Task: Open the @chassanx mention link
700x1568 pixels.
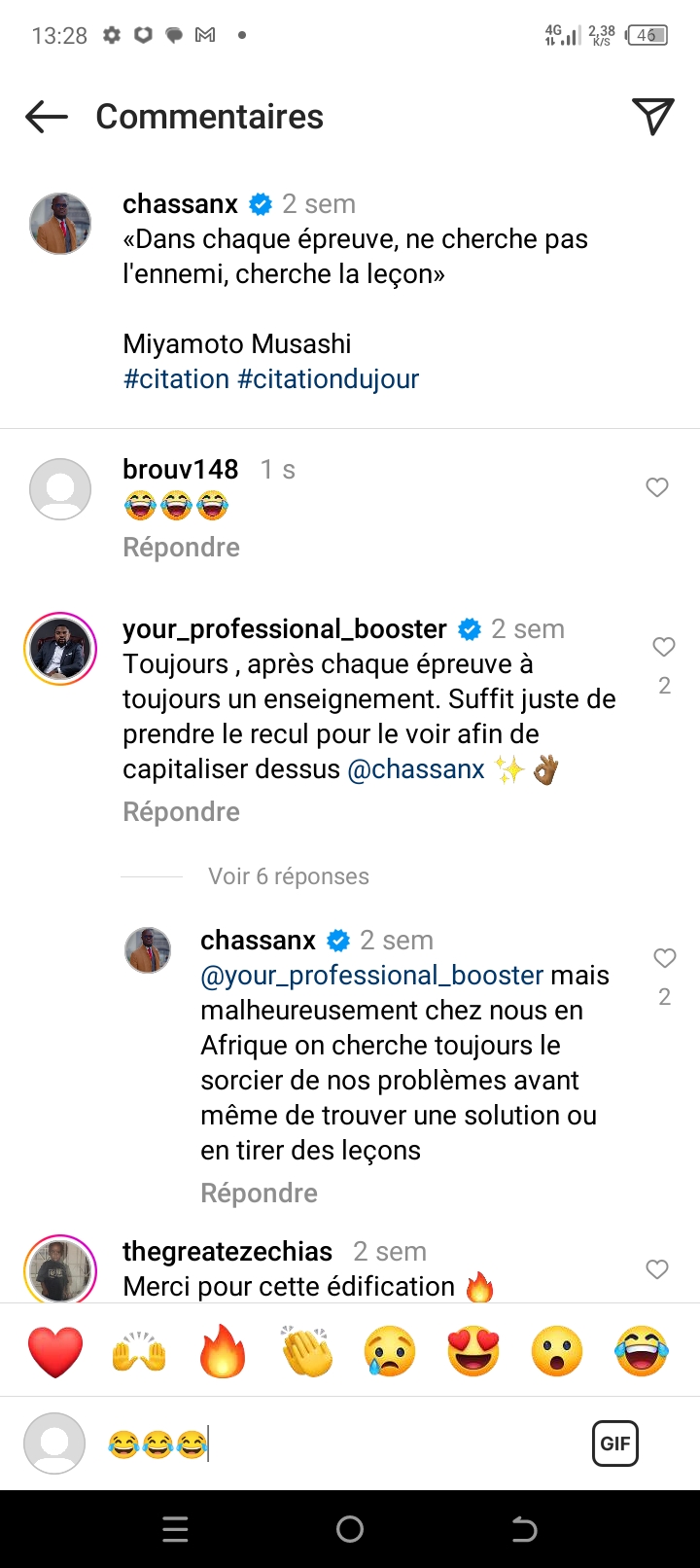Action: 416,769
